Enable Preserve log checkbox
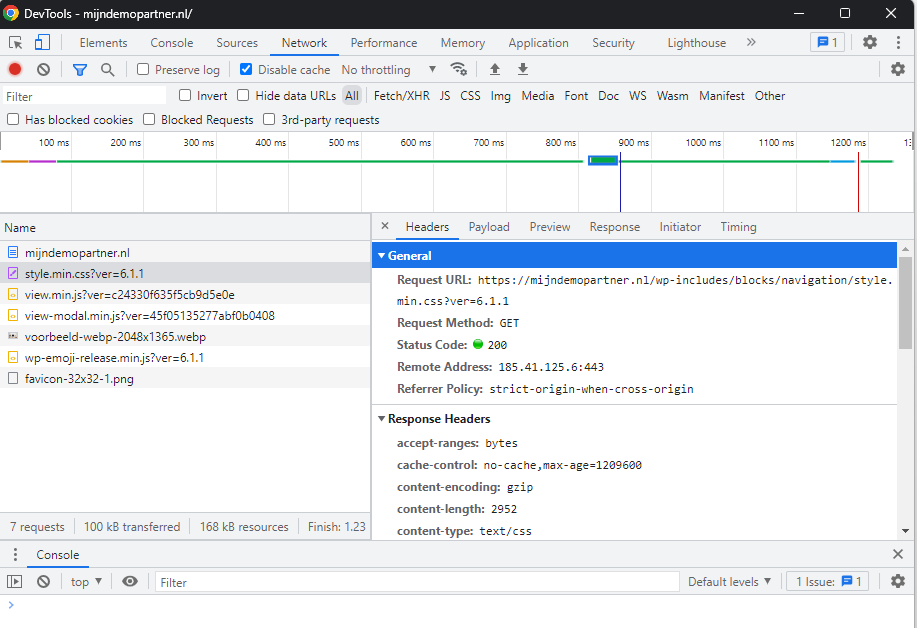917x628 pixels. pos(143,69)
